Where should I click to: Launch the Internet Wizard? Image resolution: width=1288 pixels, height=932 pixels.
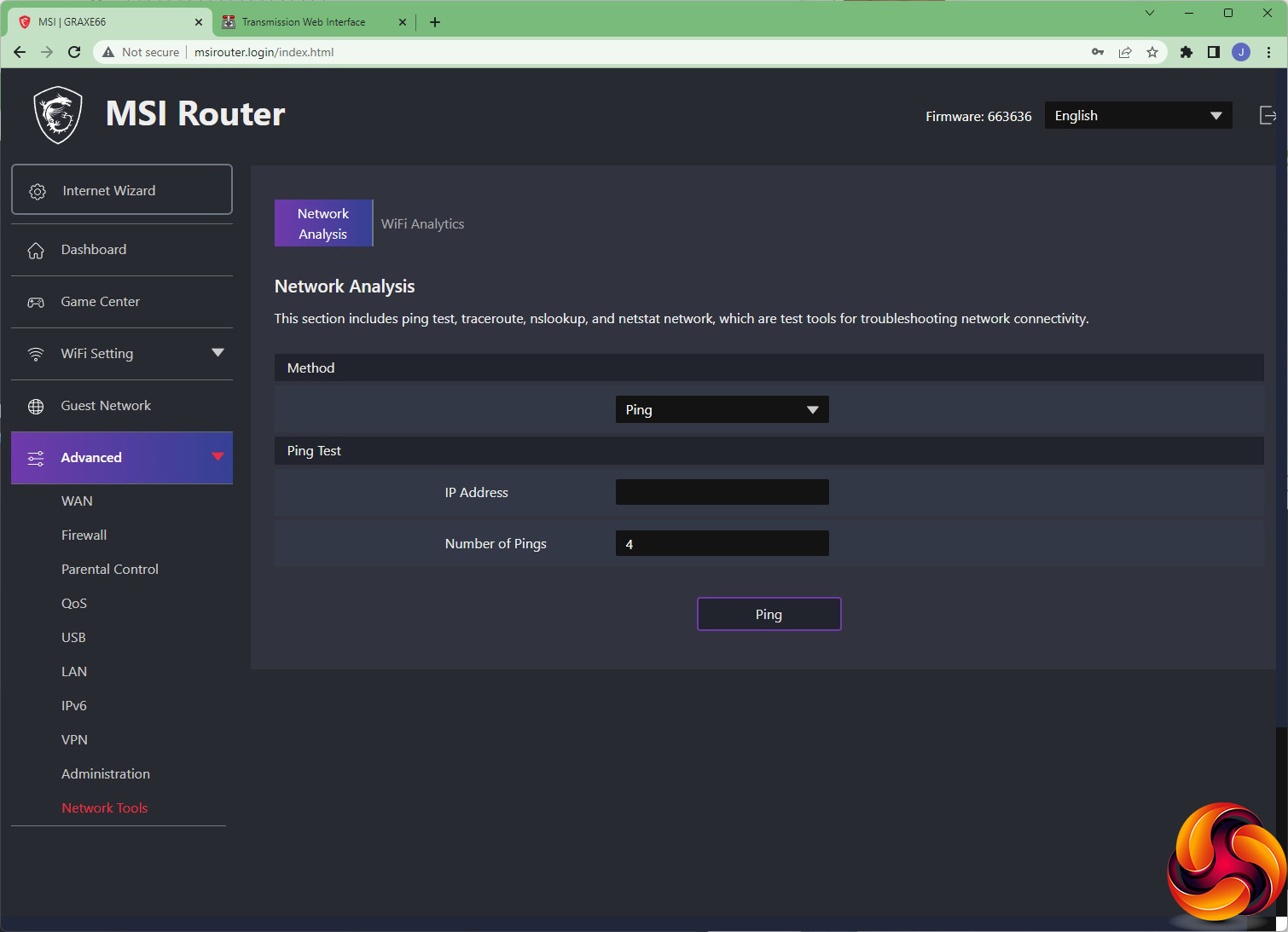[x=122, y=189]
